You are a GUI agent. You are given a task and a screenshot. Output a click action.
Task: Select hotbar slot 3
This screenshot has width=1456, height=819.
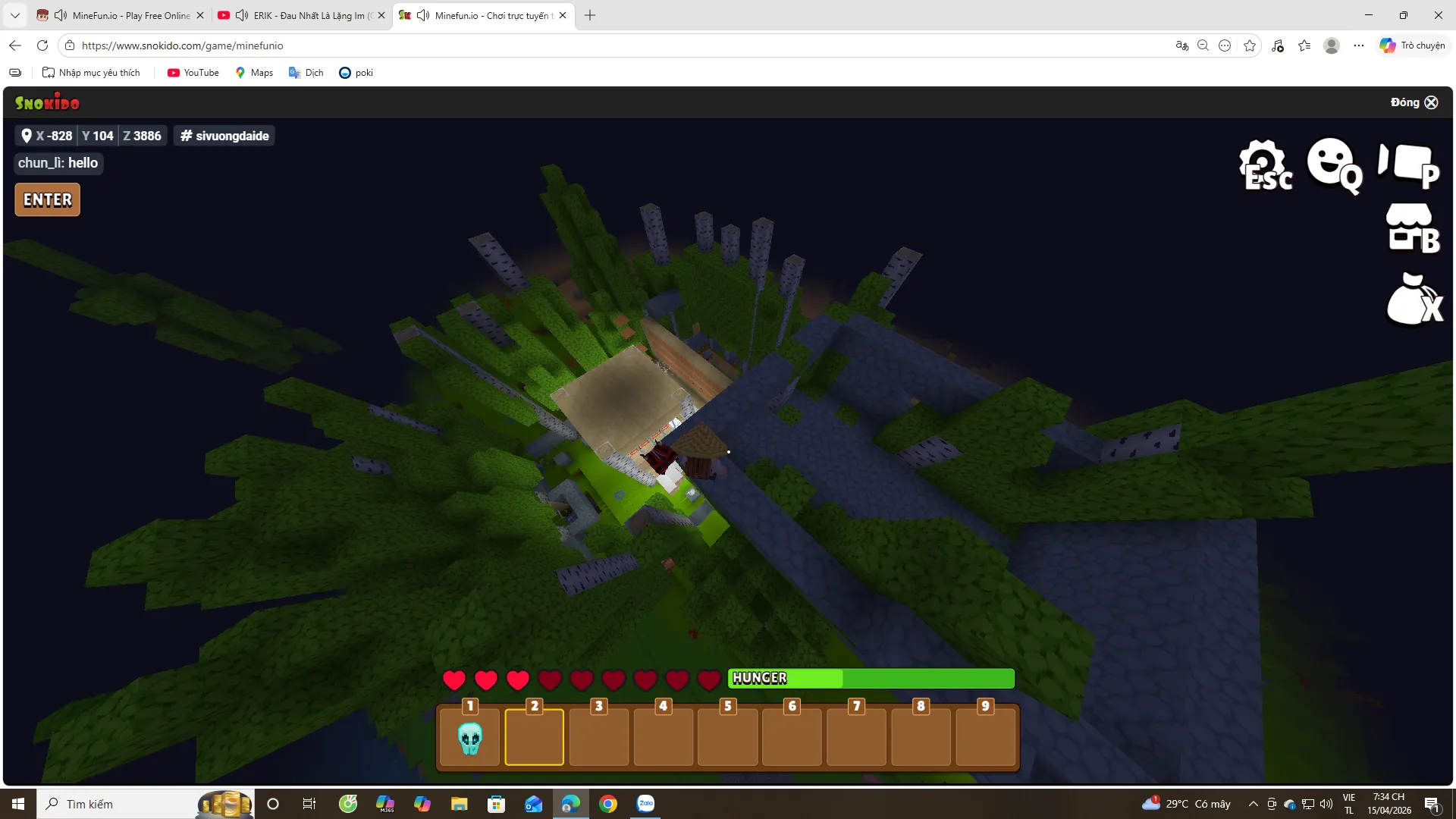pos(599,737)
